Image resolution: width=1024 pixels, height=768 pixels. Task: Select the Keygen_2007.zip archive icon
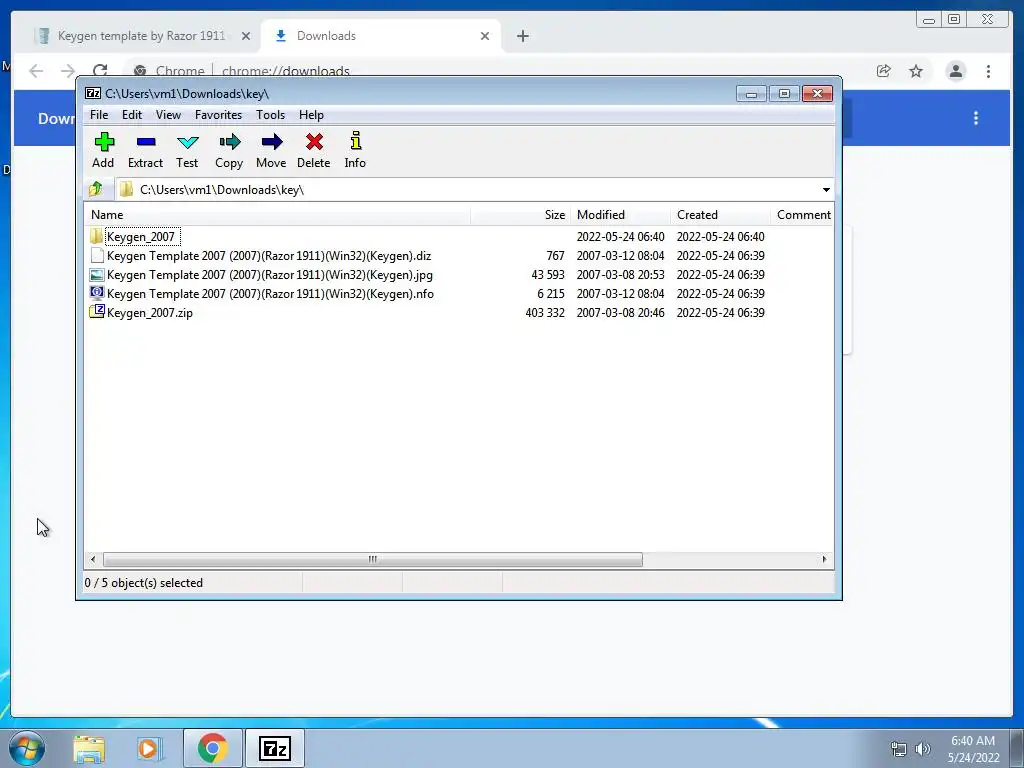click(97, 312)
